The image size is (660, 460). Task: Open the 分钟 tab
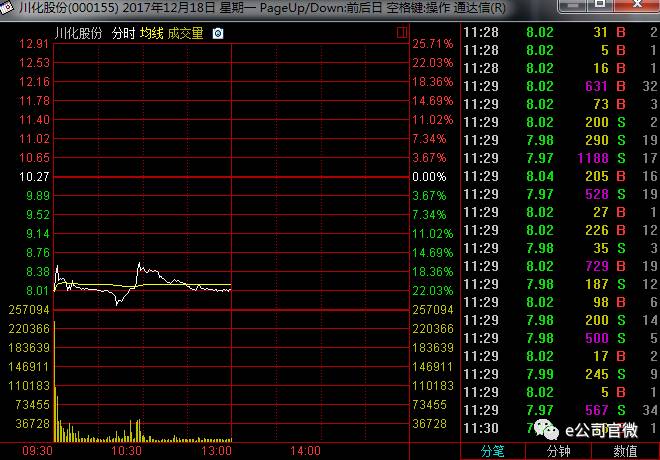558,451
